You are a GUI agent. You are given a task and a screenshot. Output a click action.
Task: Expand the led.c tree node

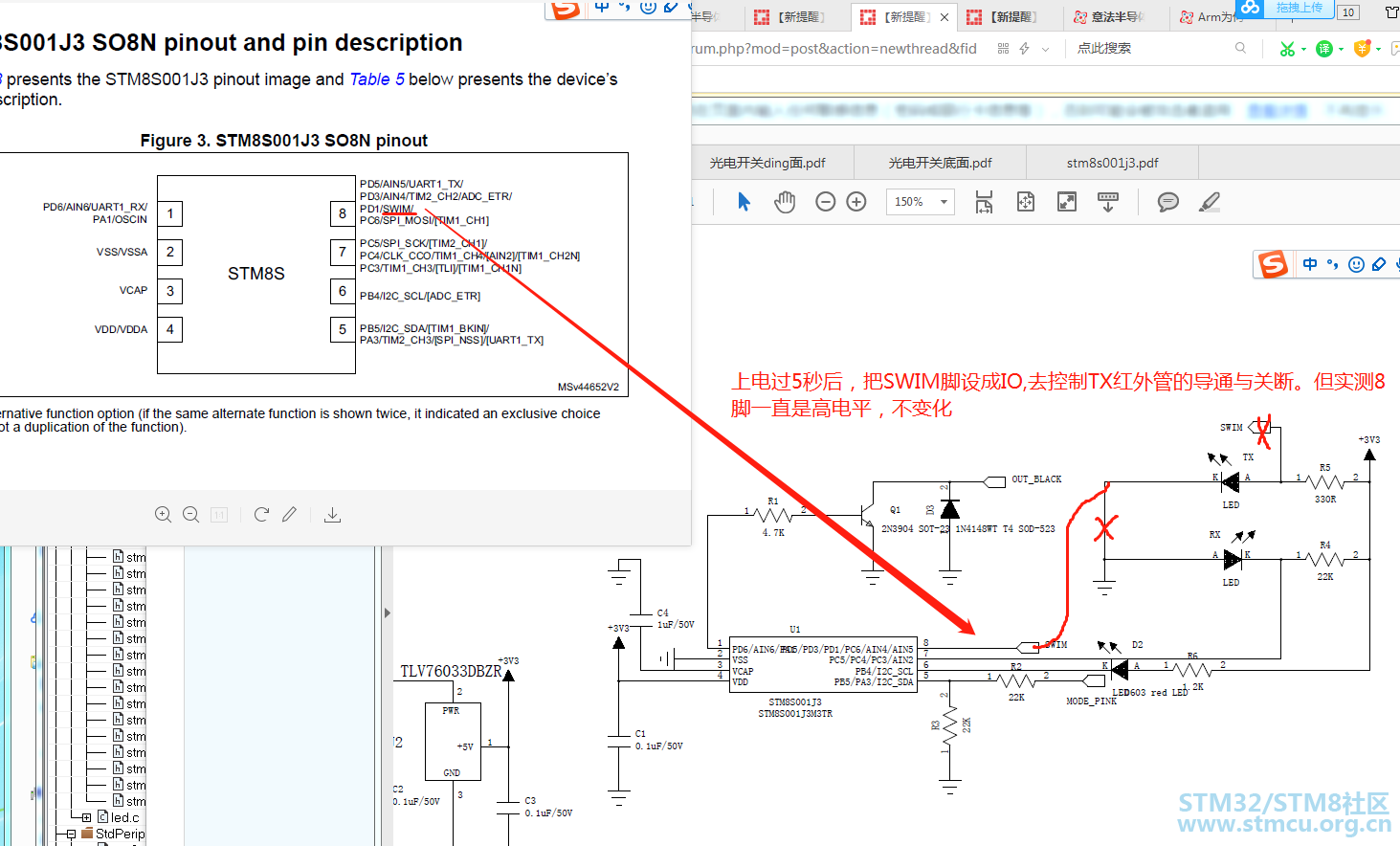tap(87, 817)
